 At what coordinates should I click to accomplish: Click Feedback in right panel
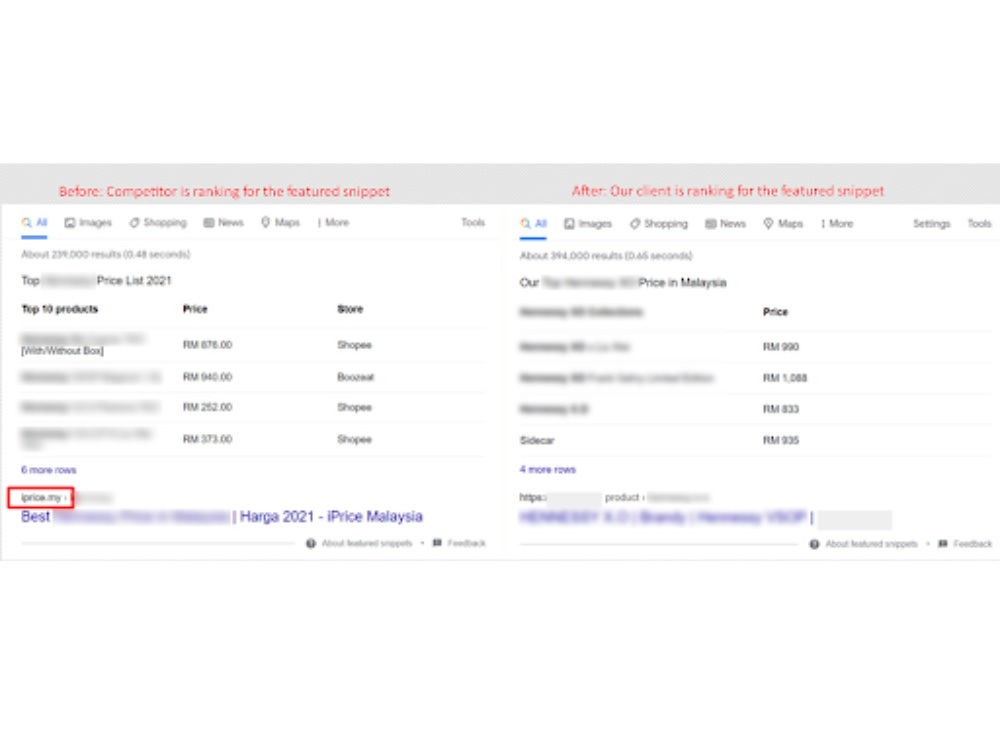click(x=973, y=544)
